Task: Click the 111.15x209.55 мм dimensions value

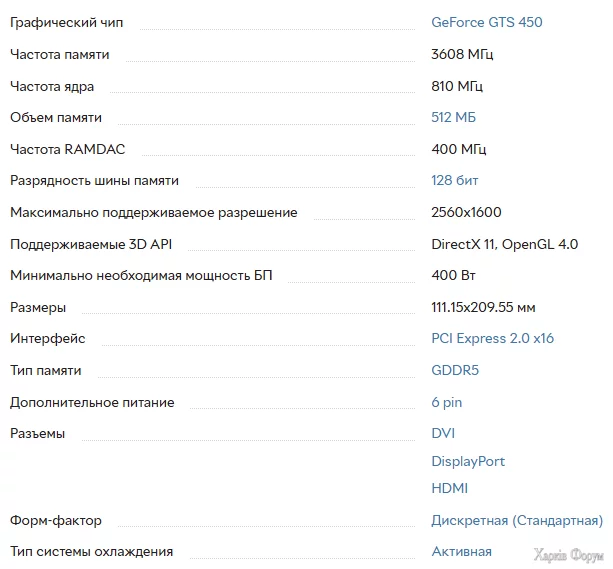Action: (x=483, y=307)
